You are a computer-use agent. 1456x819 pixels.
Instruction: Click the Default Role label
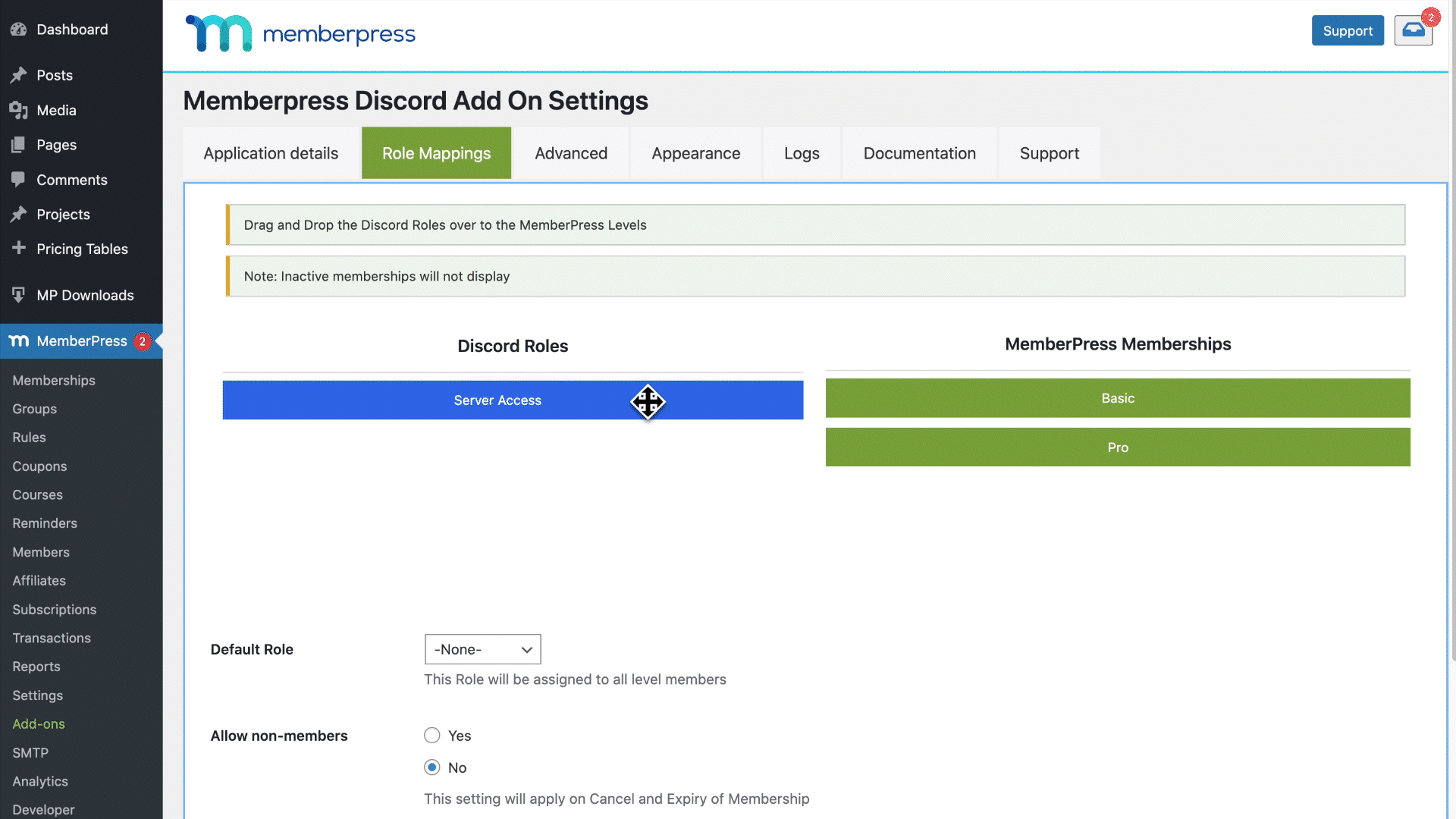[252, 650]
